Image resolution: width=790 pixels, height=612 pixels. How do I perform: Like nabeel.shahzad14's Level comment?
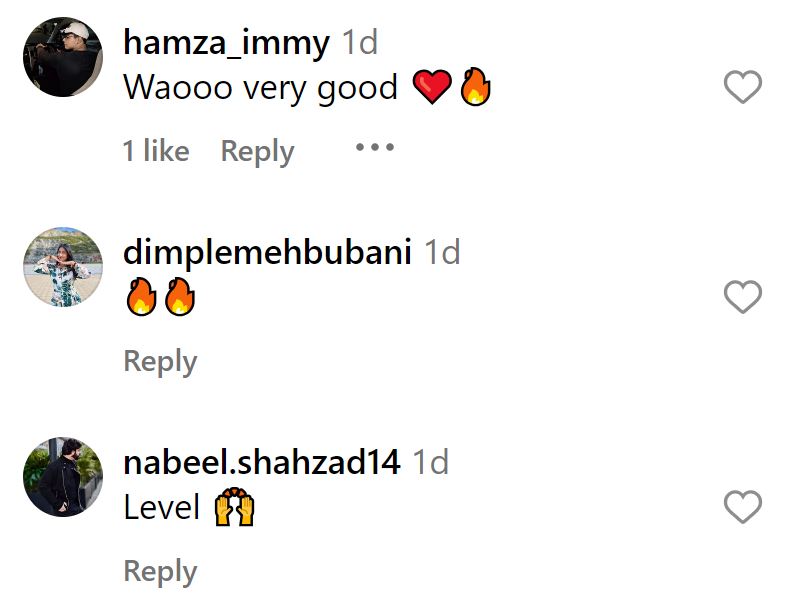[x=743, y=506]
